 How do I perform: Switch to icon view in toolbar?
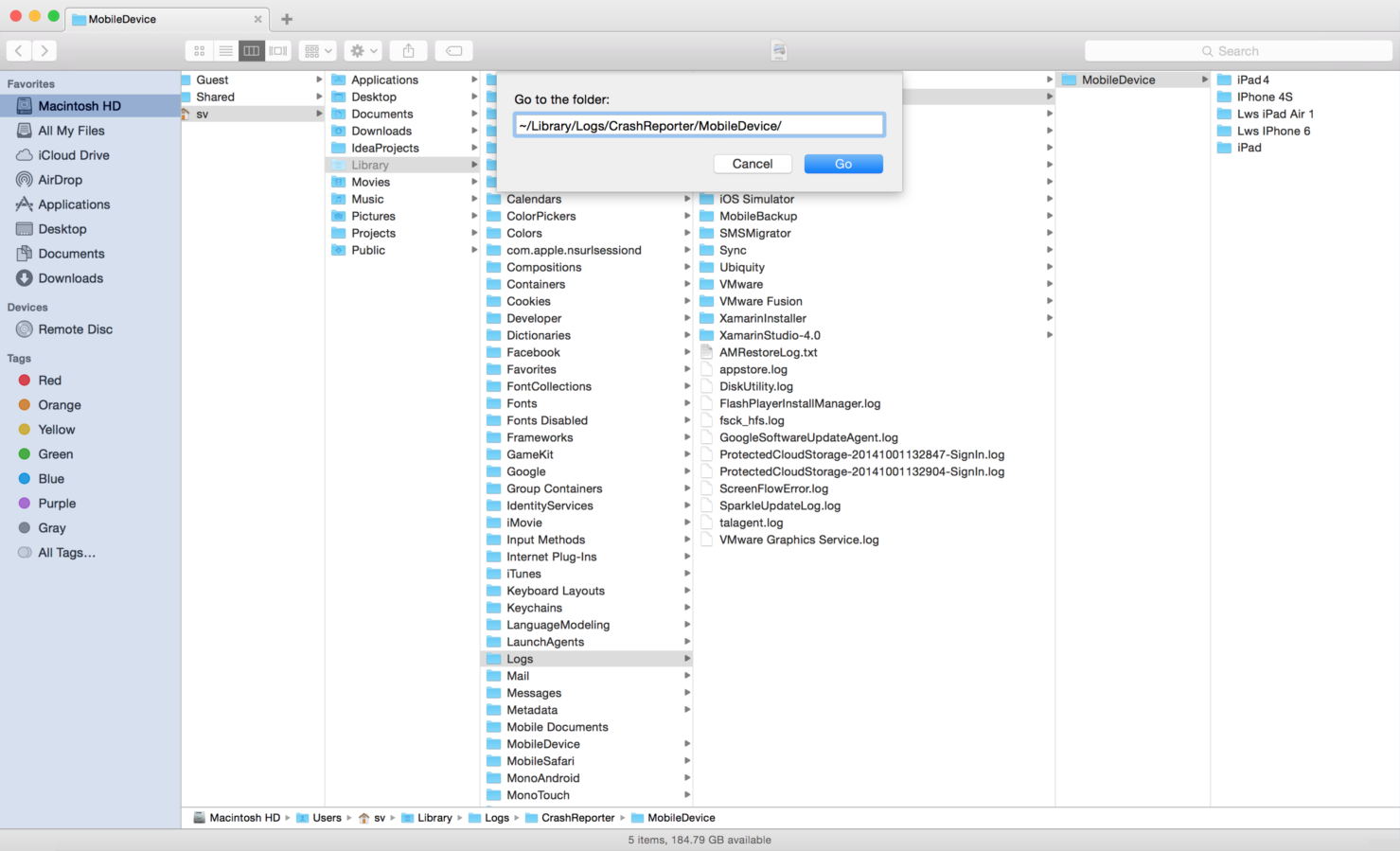coord(199,51)
